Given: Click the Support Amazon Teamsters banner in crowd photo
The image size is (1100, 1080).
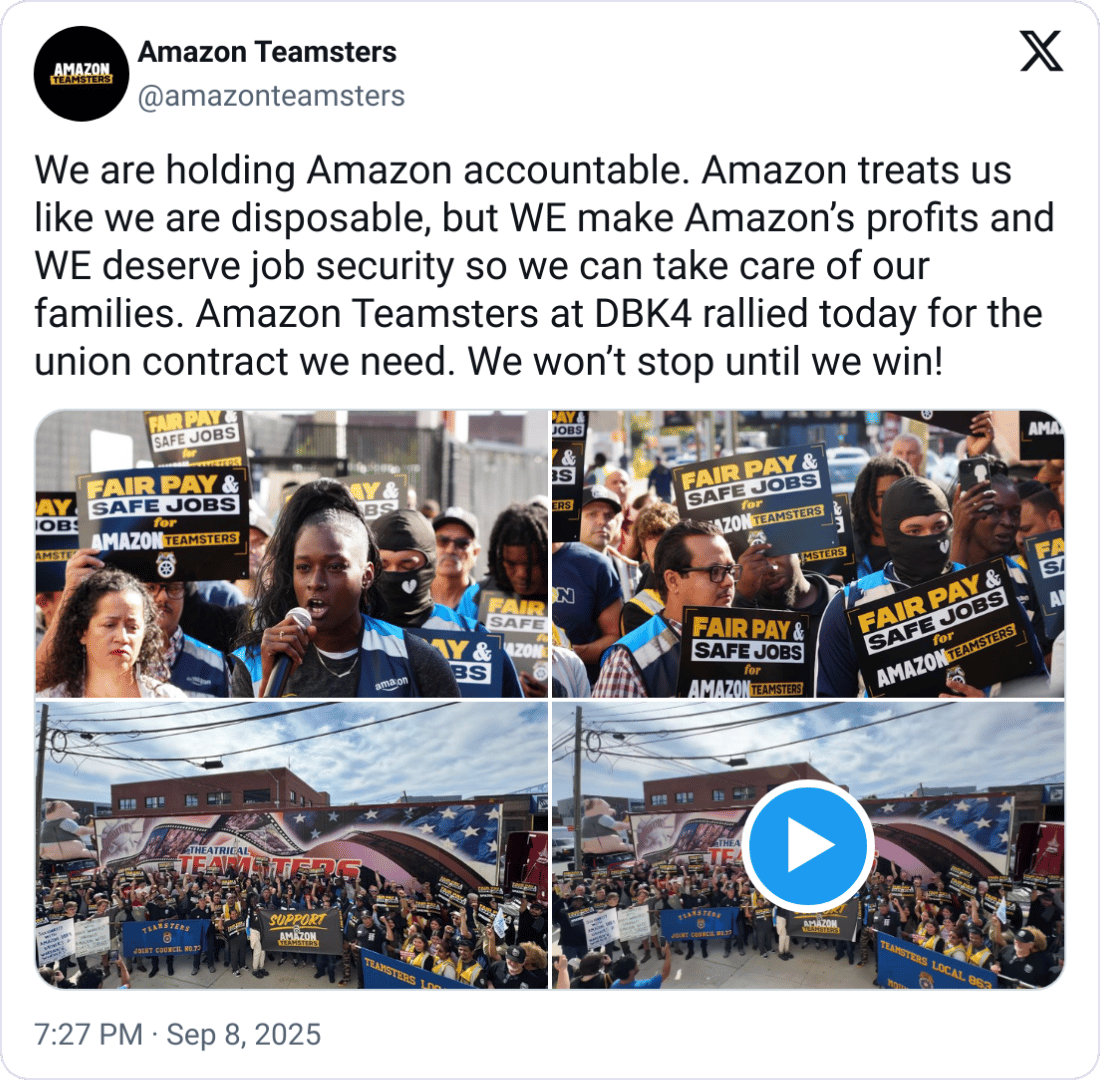Looking at the screenshot, I should pos(299,930).
